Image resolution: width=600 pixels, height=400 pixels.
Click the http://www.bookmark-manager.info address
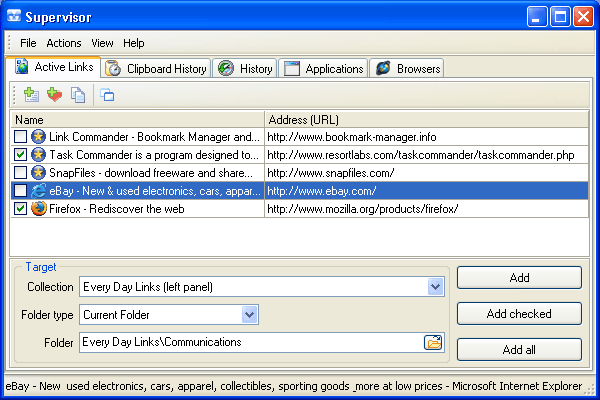(352, 137)
